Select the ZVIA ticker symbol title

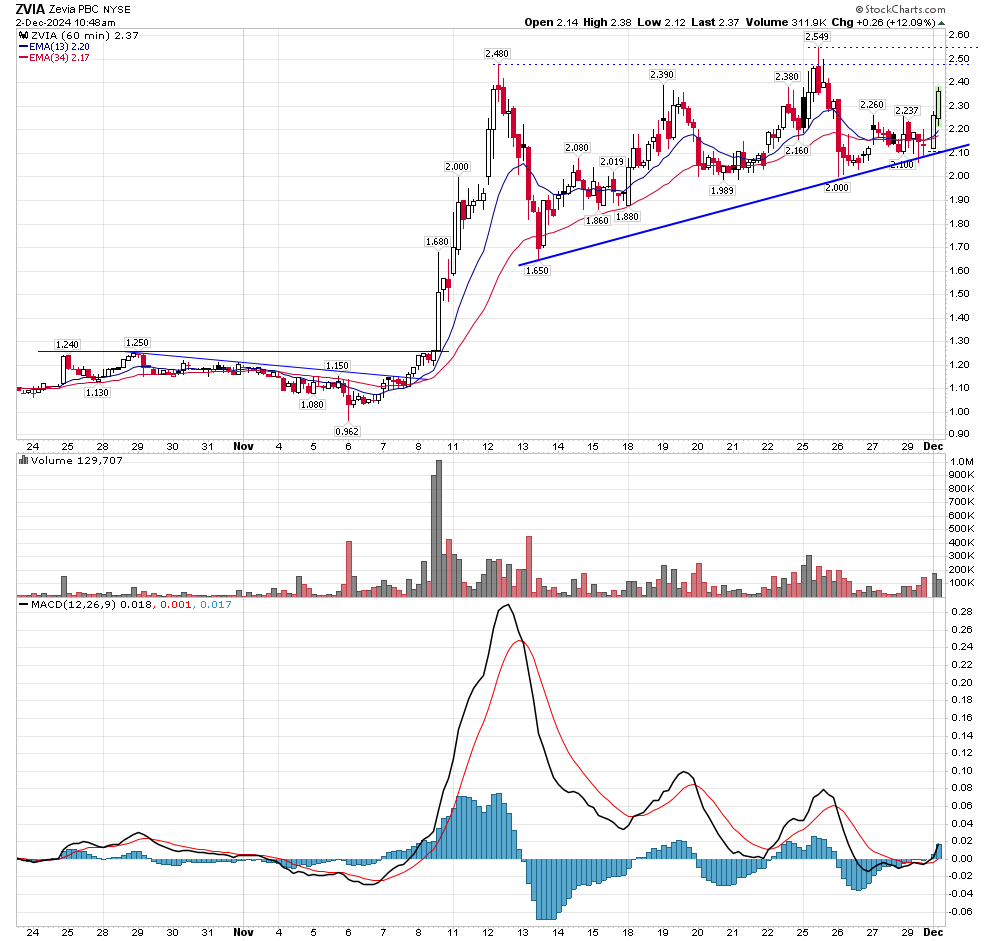click(x=30, y=8)
